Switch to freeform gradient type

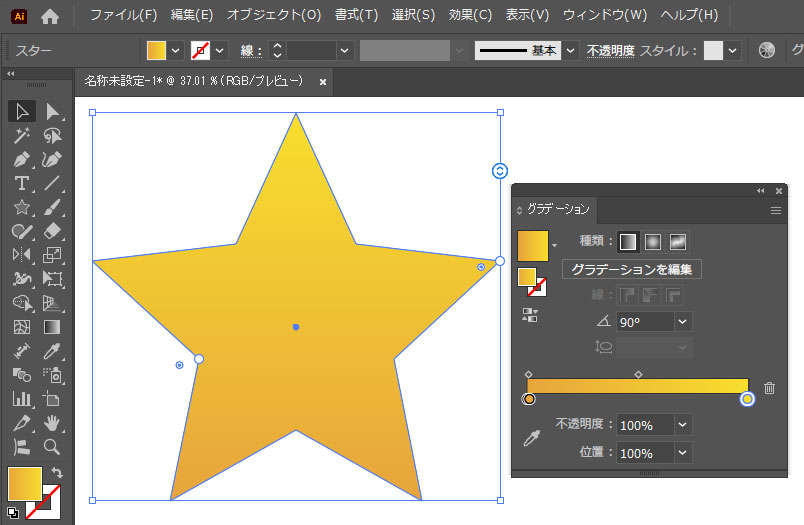677,241
